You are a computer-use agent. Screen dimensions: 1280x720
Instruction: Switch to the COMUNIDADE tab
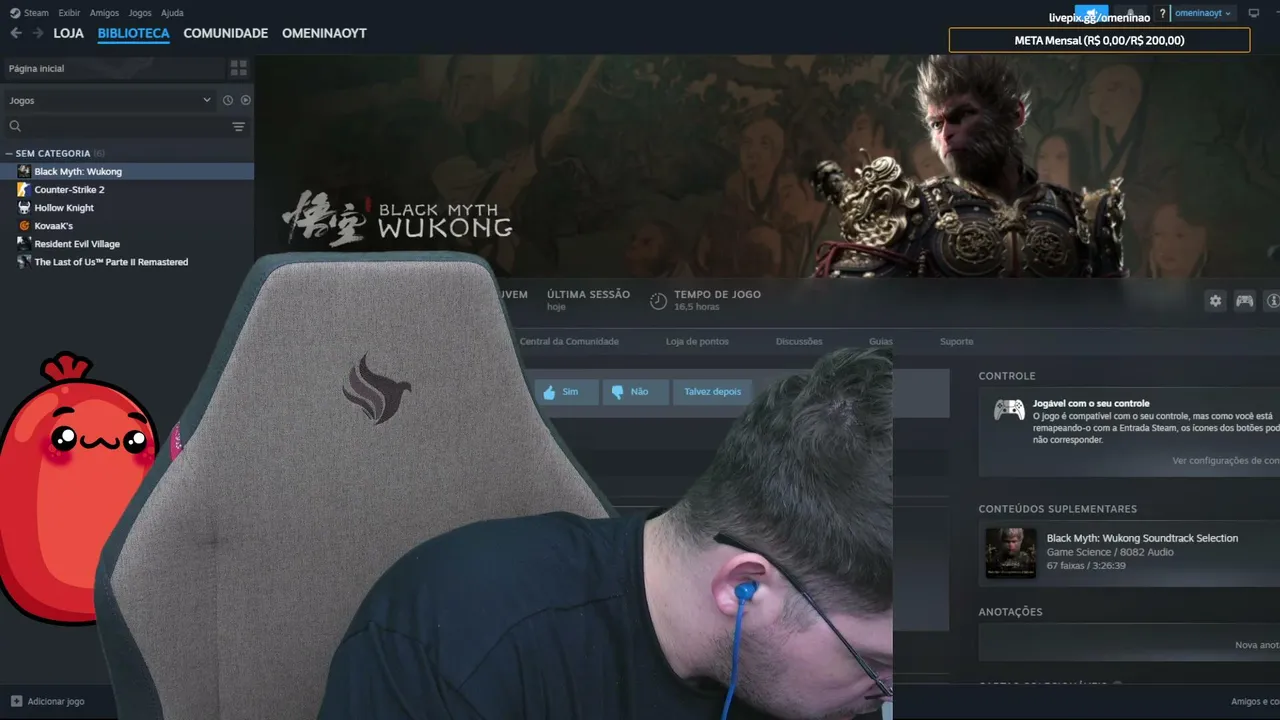(x=226, y=33)
